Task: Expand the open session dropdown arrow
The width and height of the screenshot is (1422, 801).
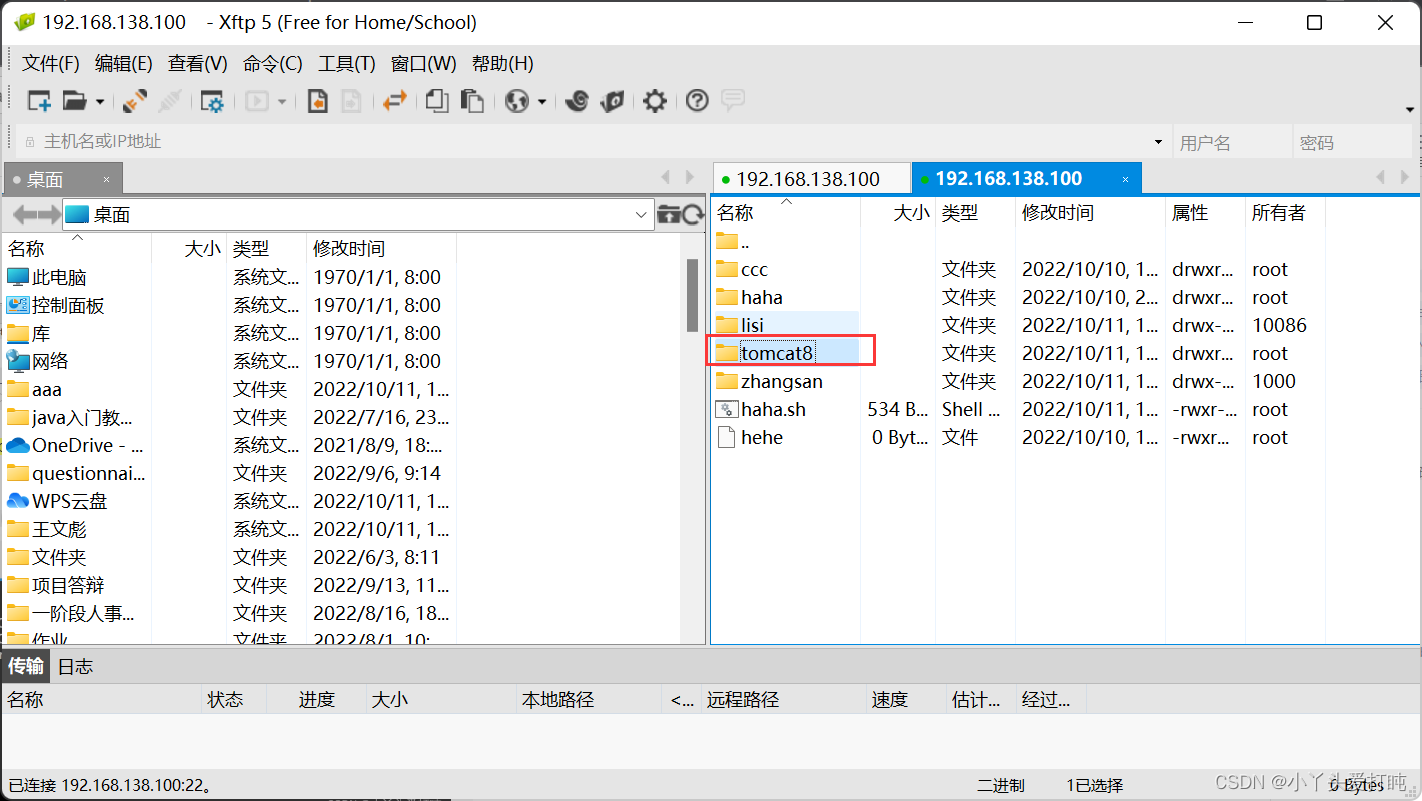Action: coord(99,101)
